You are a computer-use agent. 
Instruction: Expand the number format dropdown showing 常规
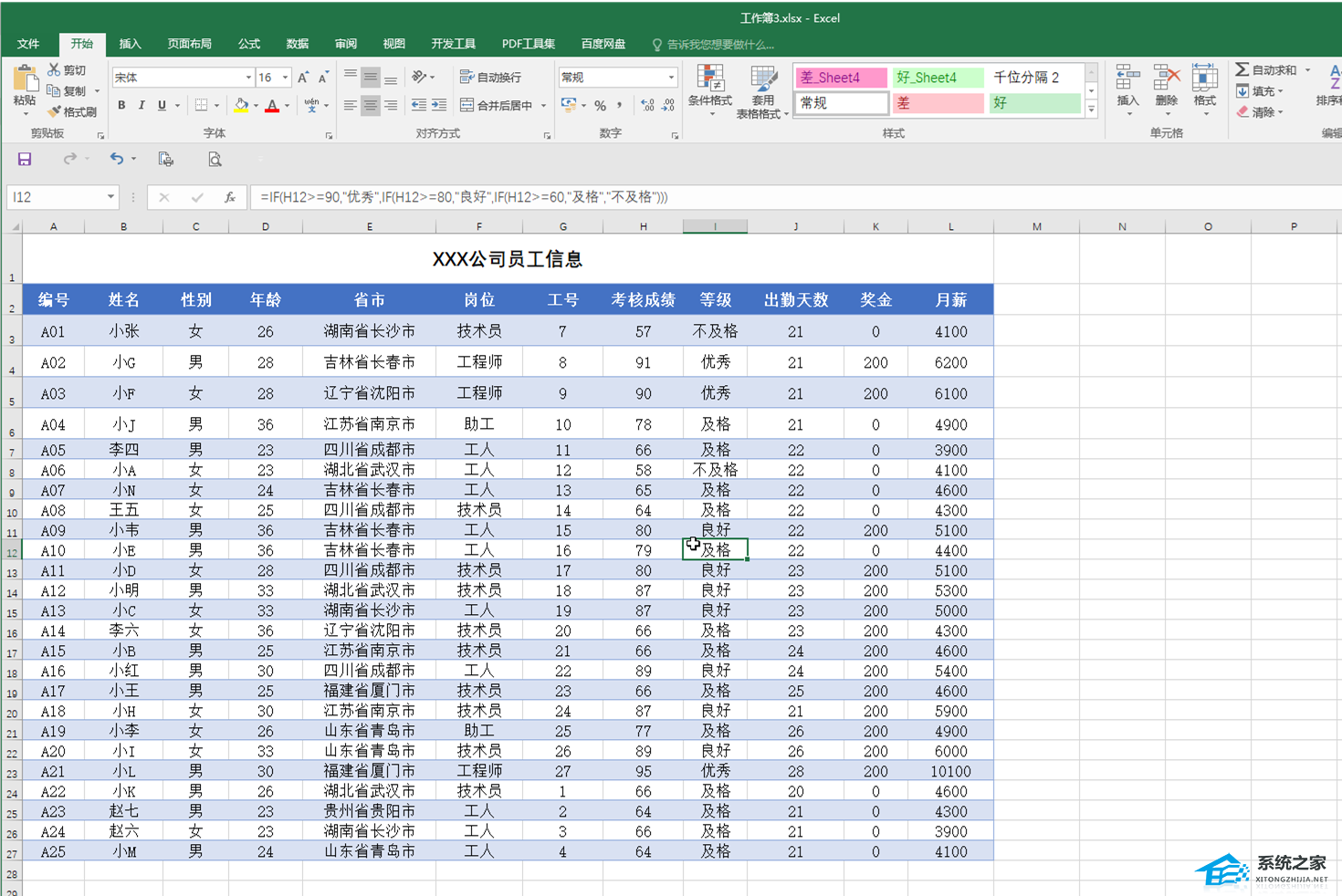pyautogui.click(x=671, y=78)
